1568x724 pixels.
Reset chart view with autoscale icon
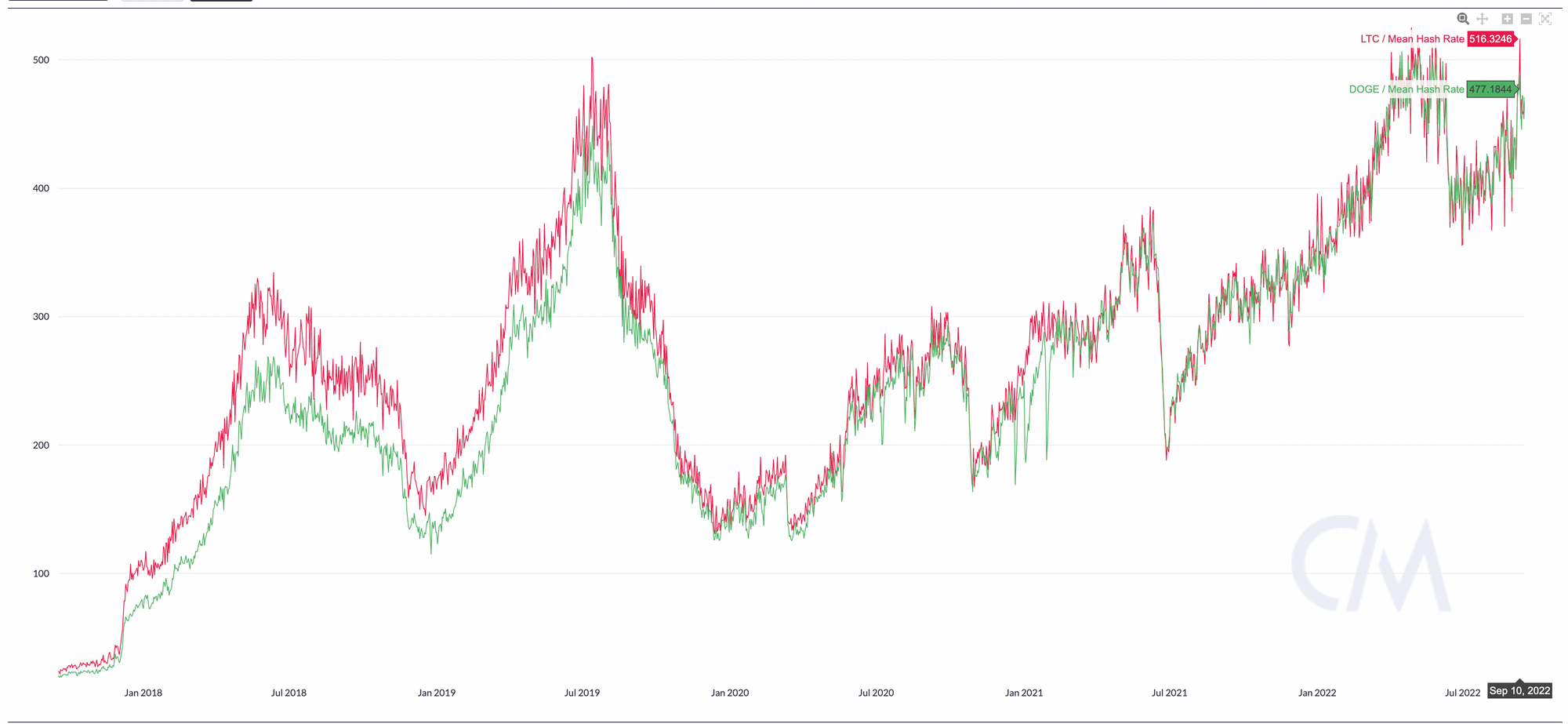click(x=1545, y=19)
